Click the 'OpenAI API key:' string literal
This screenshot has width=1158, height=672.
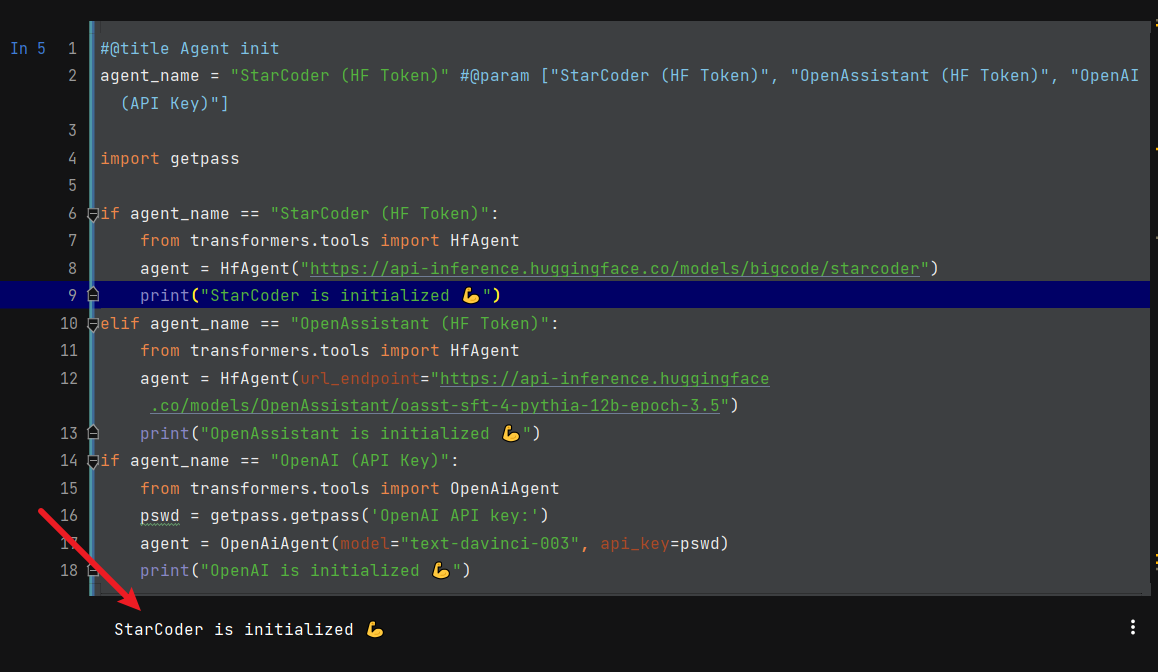[x=455, y=515]
